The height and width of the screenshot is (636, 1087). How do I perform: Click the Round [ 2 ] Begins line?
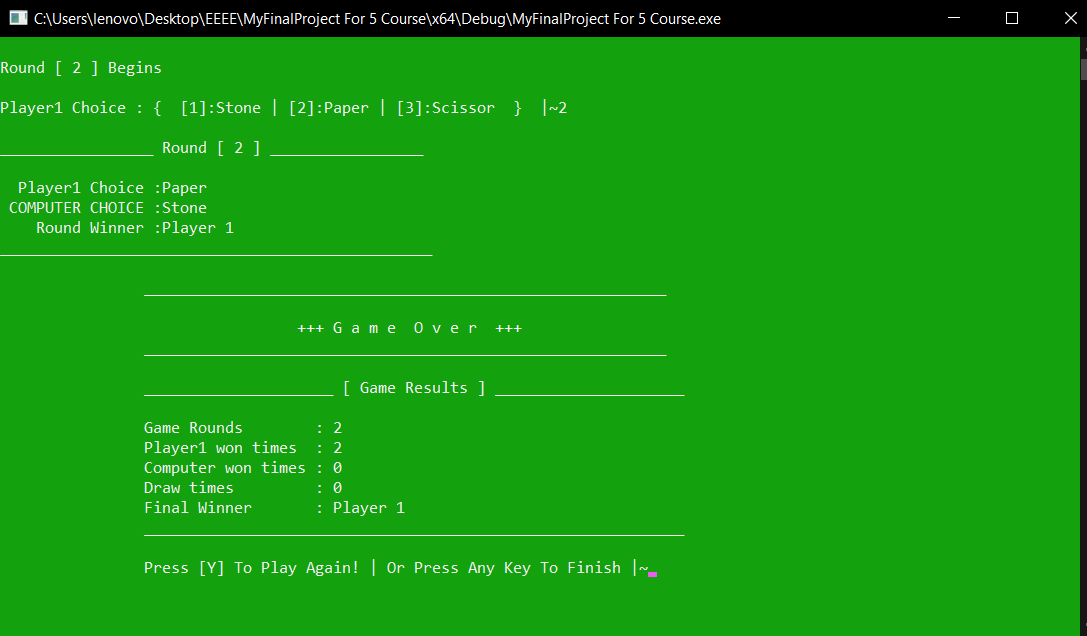(x=78, y=67)
